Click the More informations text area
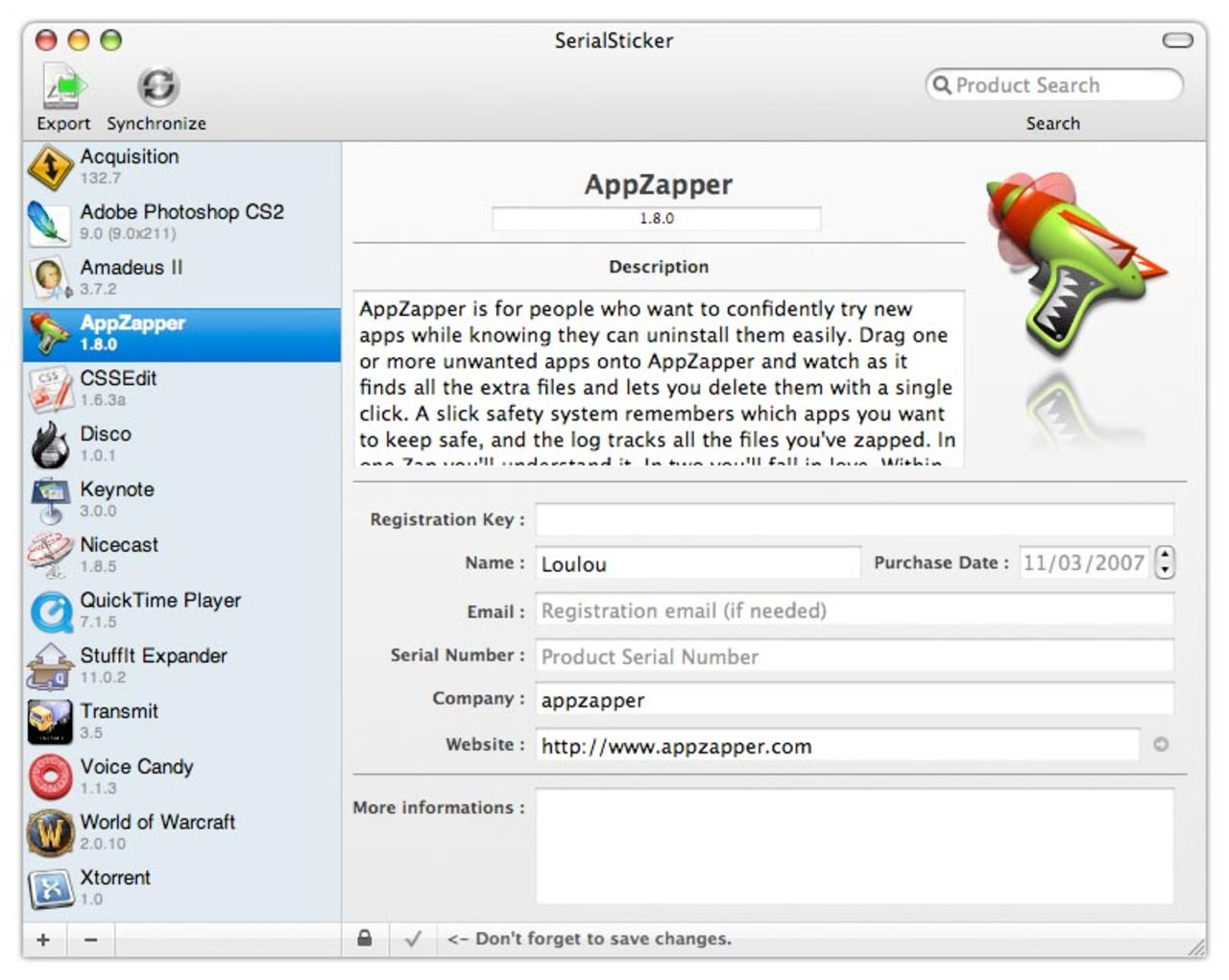Image resolution: width=1229 pixels, height=980 pixels. (x=854, y=846)
